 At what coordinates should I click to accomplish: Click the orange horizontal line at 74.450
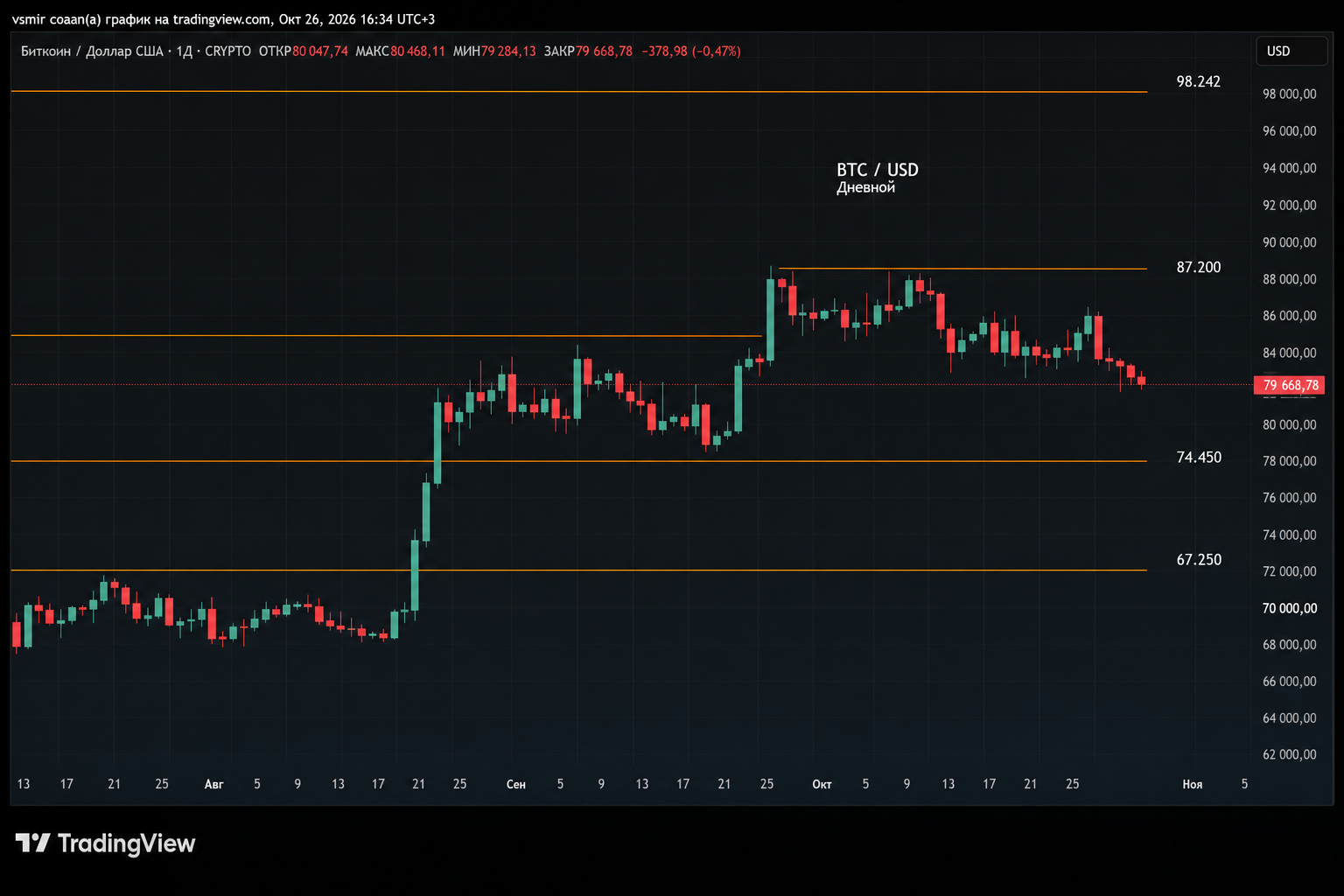(578, 461)
